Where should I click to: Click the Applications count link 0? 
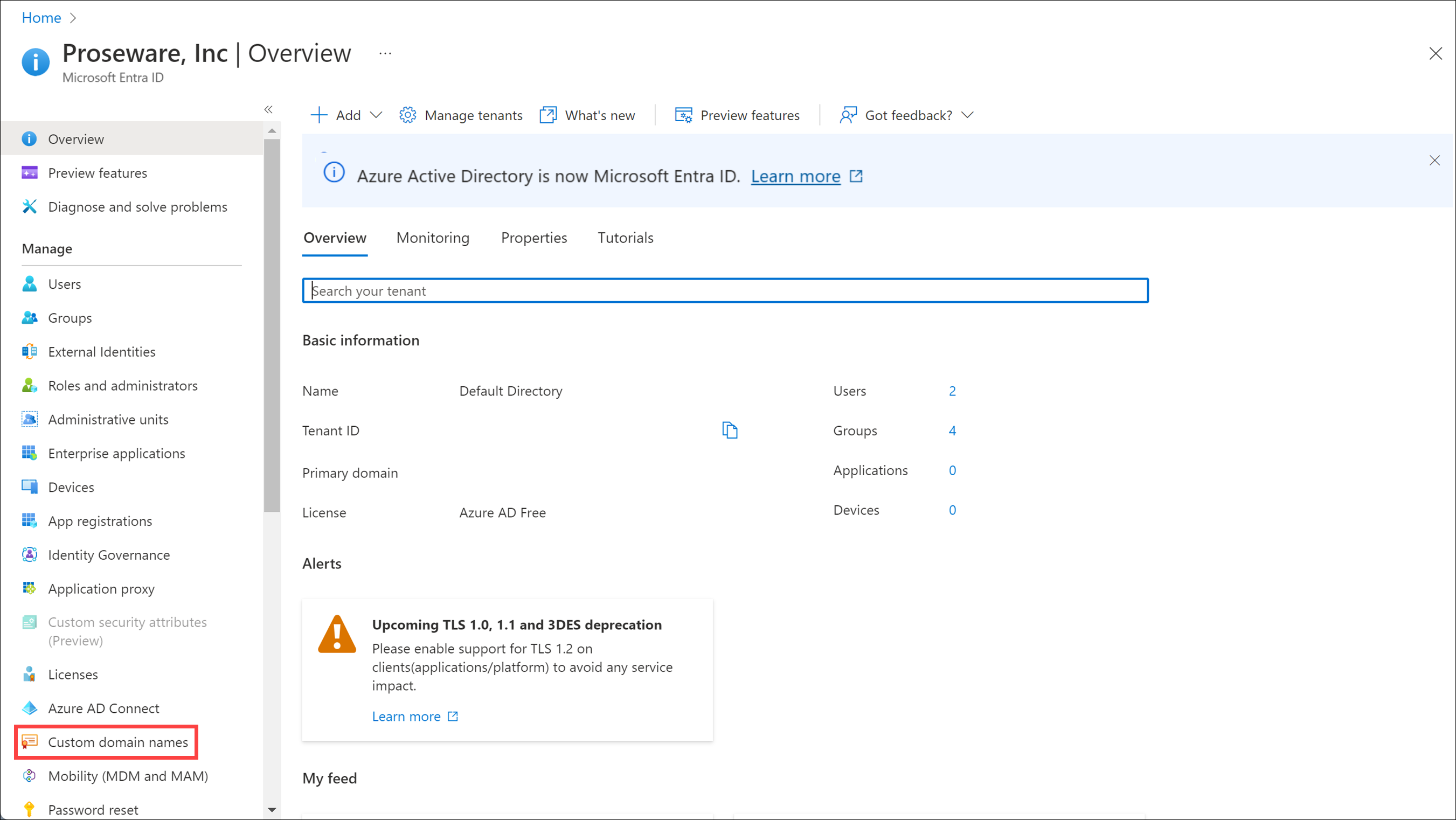point(952,470)
